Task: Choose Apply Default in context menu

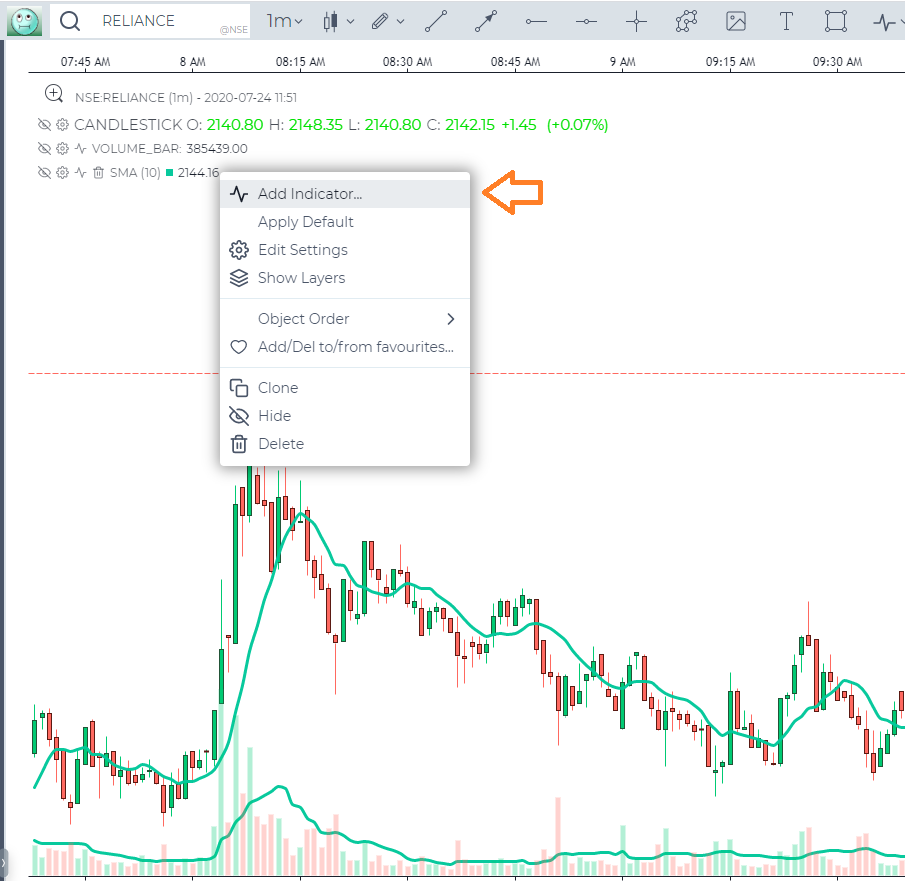Action: pos(345,222)
